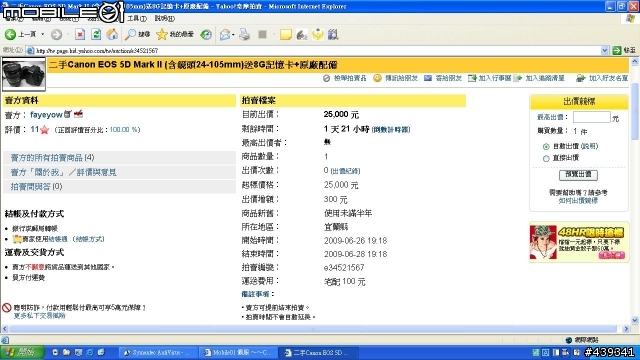Click the red star rating icon
640x360 pixels.
tap(44, 130)
